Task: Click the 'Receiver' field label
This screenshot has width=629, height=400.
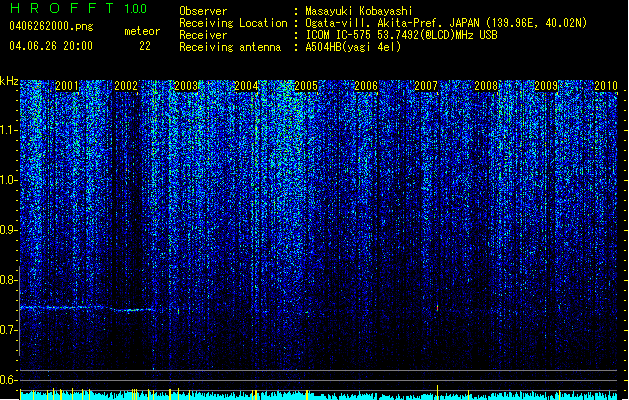Action: tap(203, 35)
